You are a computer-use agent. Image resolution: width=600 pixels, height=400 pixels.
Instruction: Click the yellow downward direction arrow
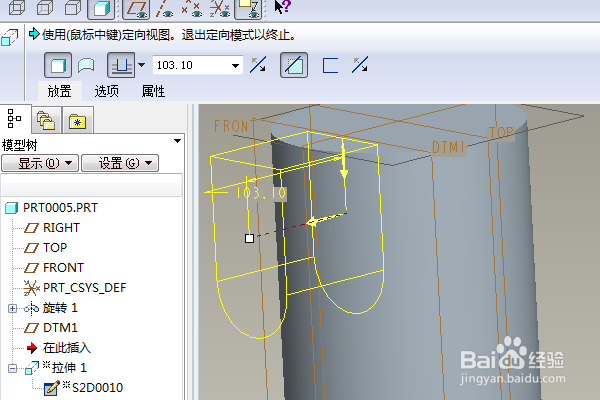[344, 159]
